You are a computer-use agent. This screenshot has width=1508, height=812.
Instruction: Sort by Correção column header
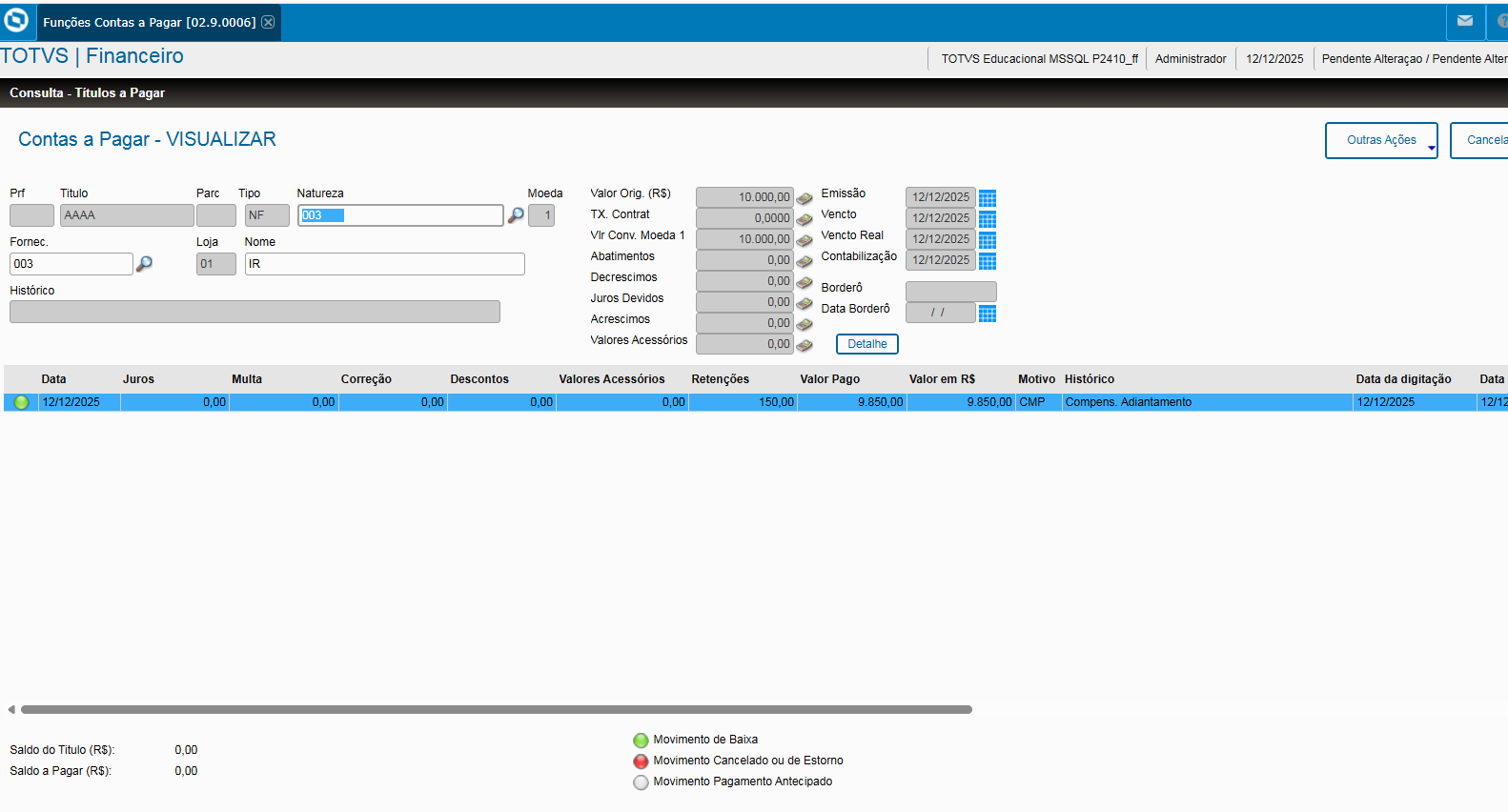366,379
